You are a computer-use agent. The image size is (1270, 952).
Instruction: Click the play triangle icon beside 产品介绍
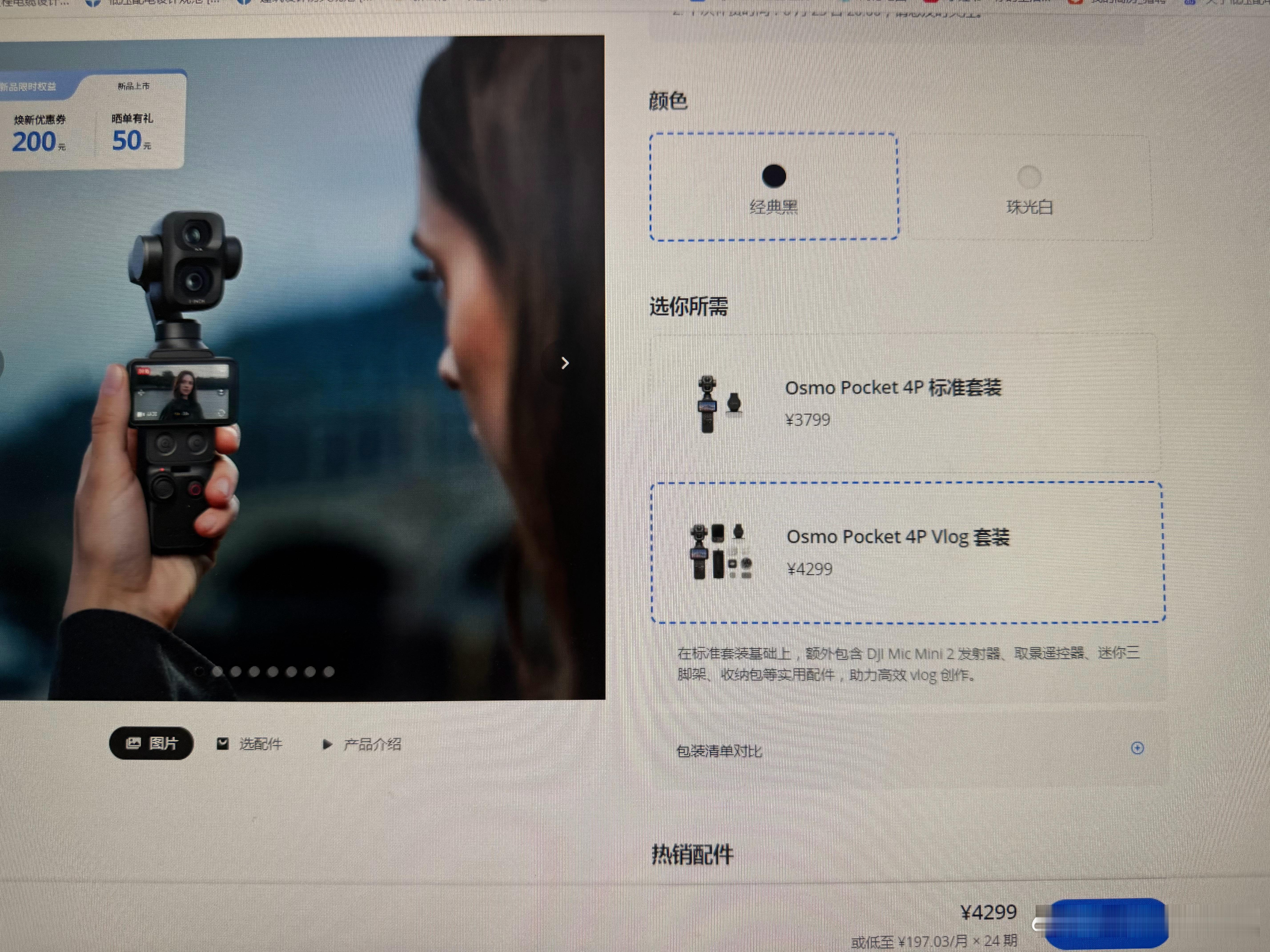tap(327, 744)
